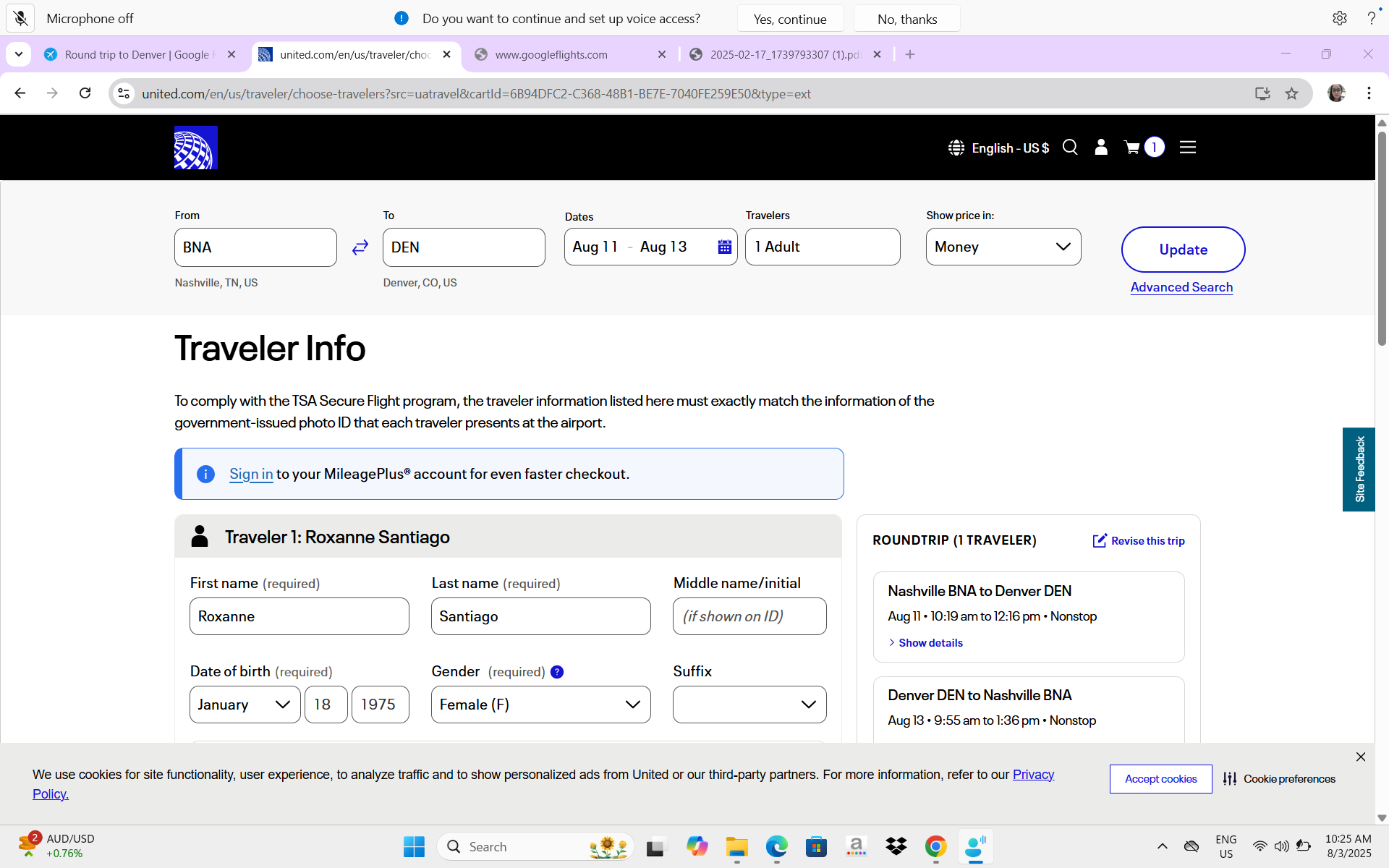
Task: Expand Show details for Nashville to Denver
Action: pos(925,643)
